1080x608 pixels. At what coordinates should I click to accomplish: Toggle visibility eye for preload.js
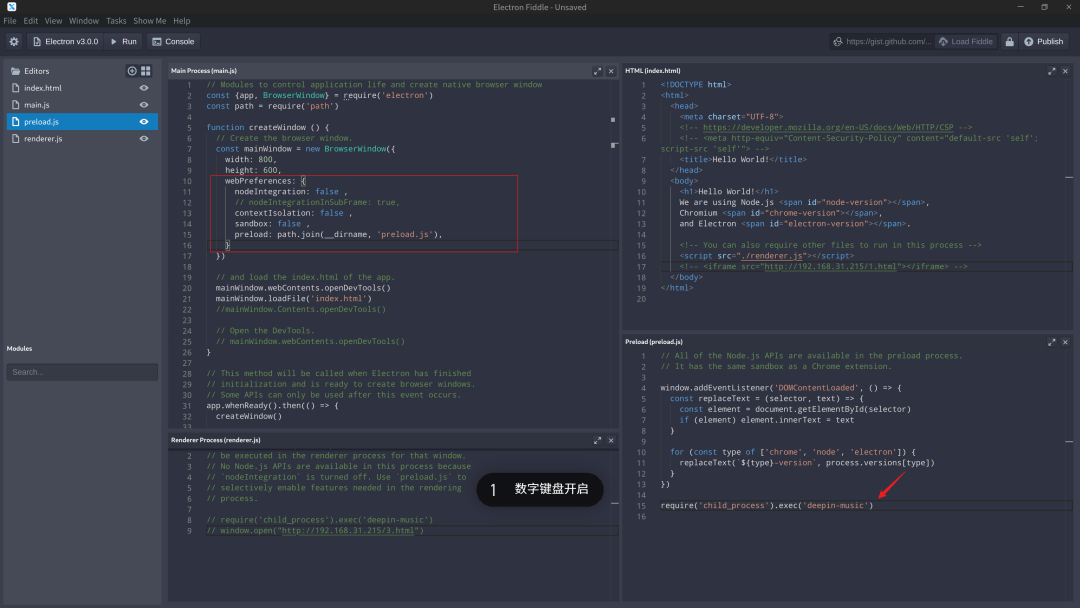[144, 122]
